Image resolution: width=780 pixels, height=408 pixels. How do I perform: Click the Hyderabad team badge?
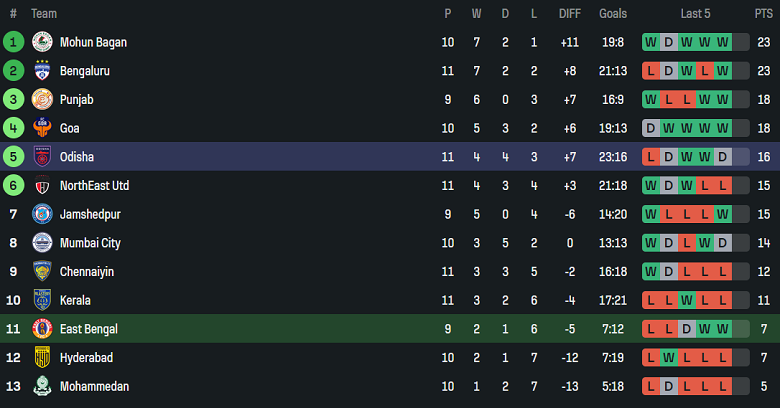(42, 357)
